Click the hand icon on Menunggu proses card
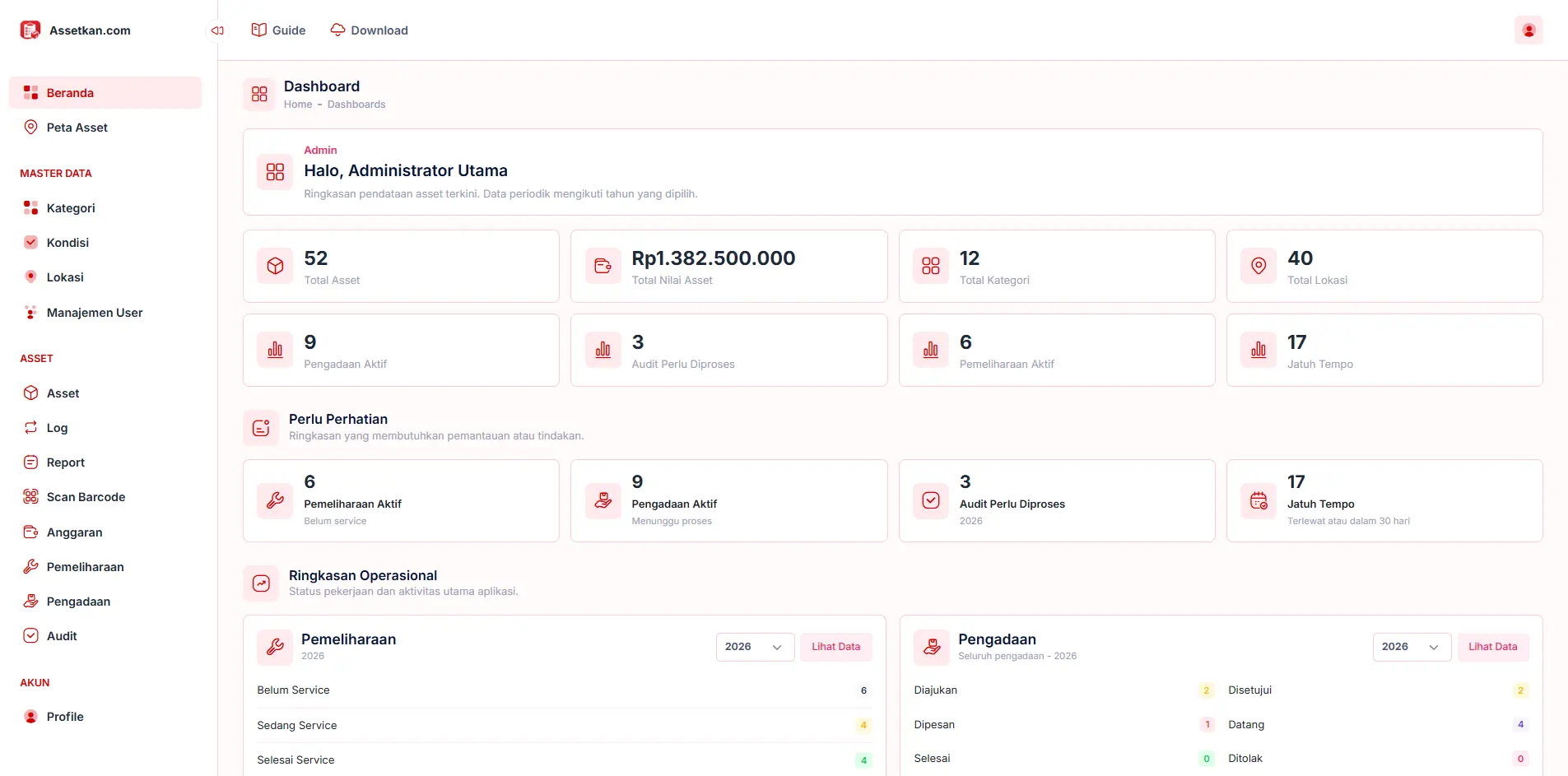 [x=603, y=500]
